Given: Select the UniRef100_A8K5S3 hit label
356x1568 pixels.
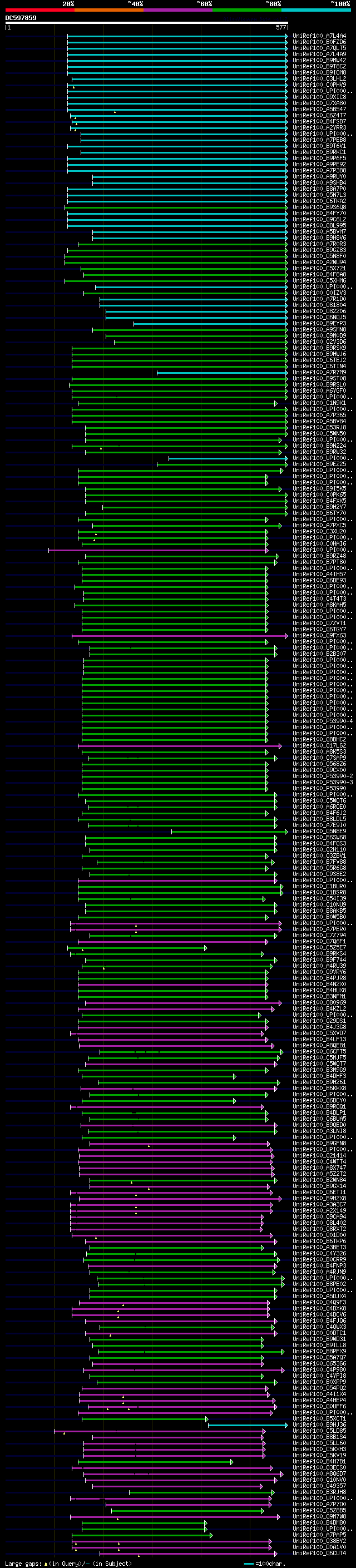Looking at the screenshot, I should (x=319, y=752).
